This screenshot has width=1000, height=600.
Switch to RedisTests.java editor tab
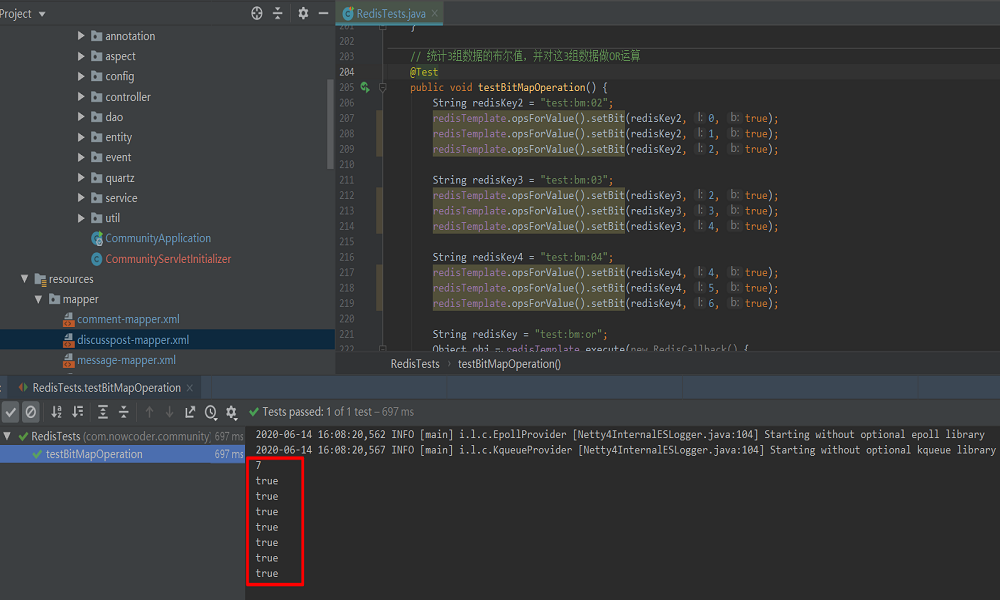(390, 13)
